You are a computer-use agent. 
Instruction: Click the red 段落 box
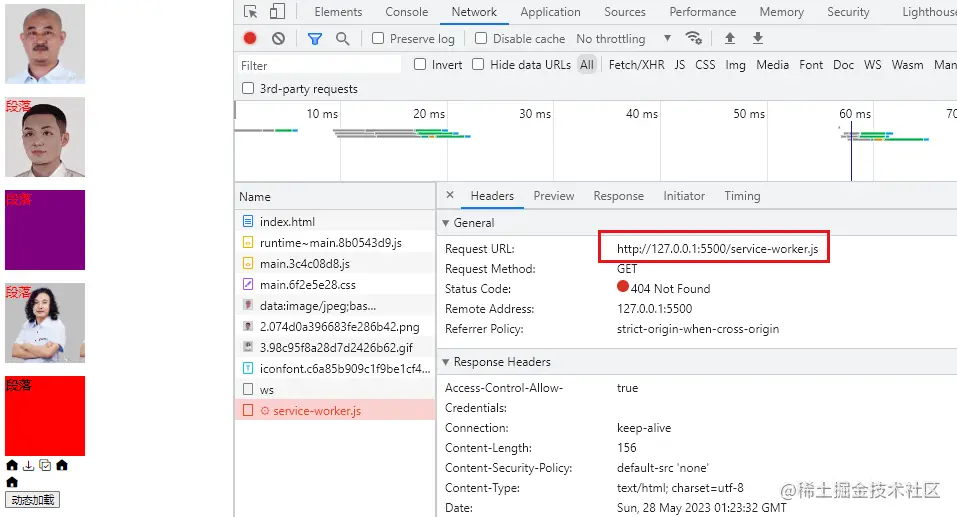[45, 416]
